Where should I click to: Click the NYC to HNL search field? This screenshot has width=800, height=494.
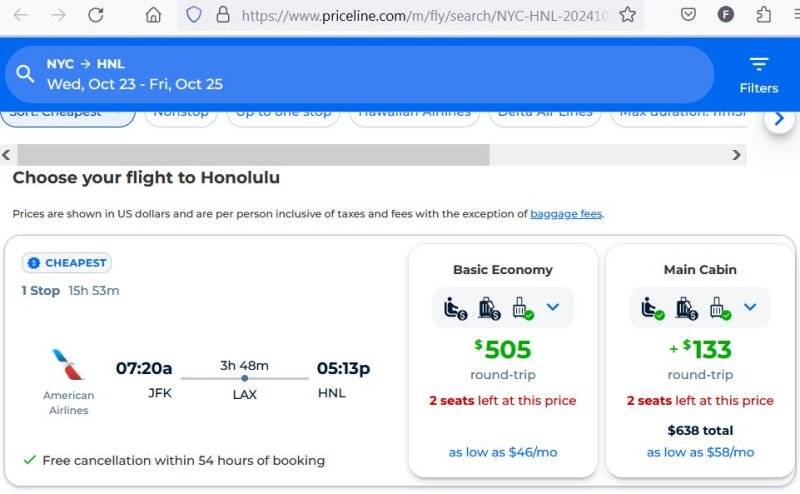pyautogui.click(x=360, y=74)
